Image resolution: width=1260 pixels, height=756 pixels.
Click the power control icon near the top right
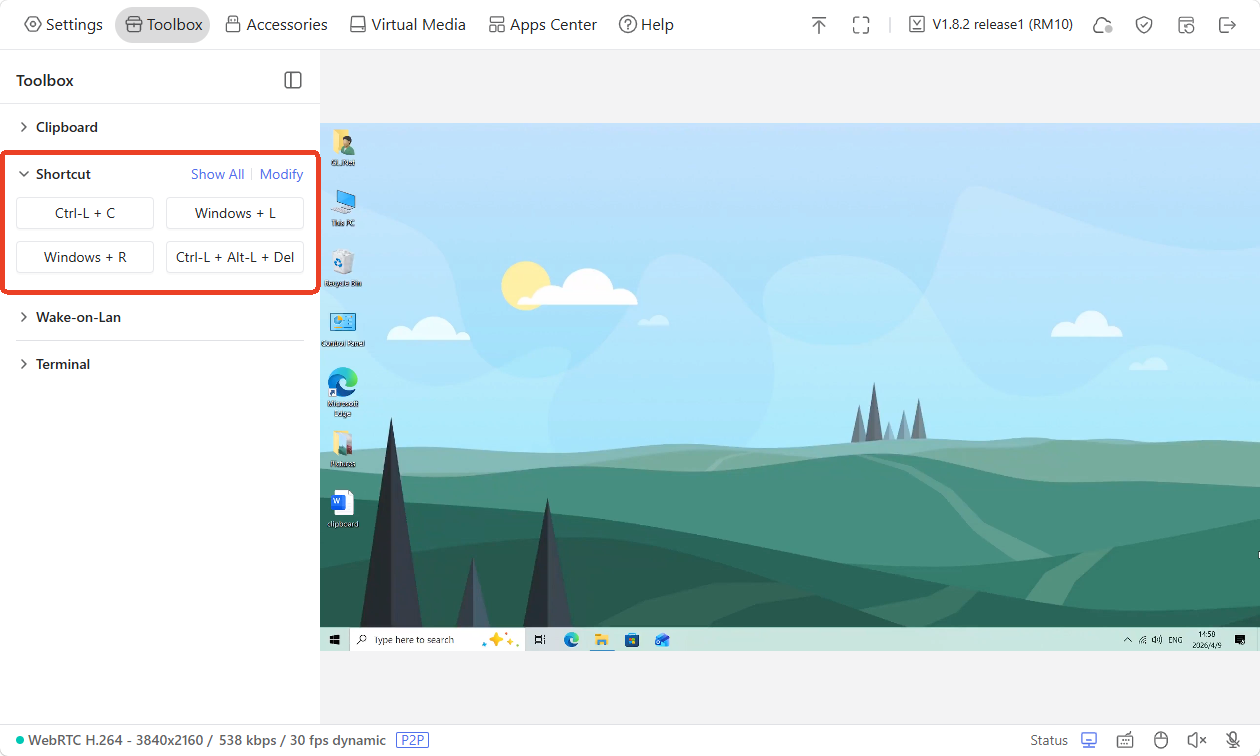coord(1186,24)
